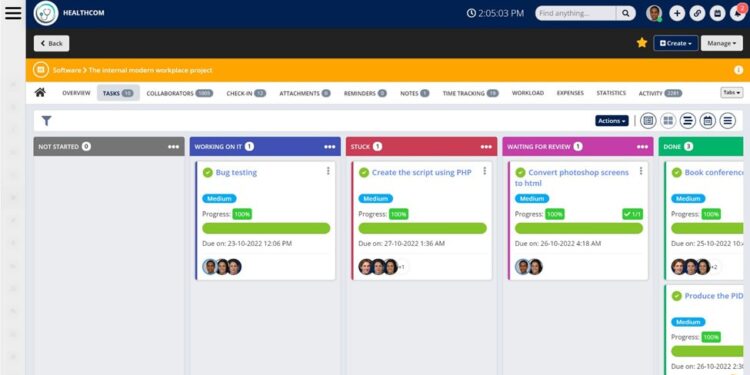
Task: Toggle Book conference completion check
Action: click(677, 173)
